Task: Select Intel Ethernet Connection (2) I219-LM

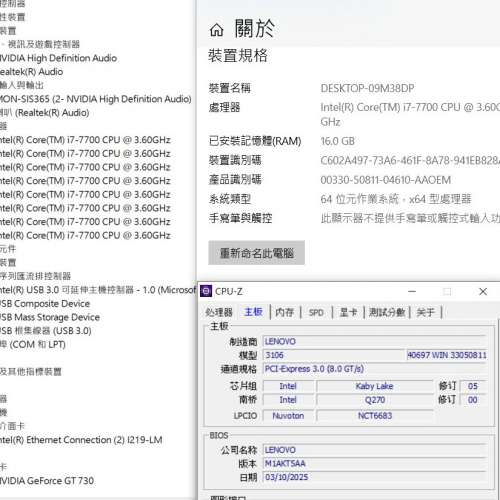Action: [81, 440]
